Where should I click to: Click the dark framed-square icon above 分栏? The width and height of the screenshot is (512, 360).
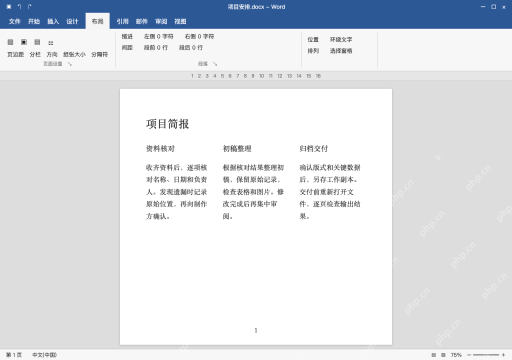pyautogui.click(x=24, y=42)
